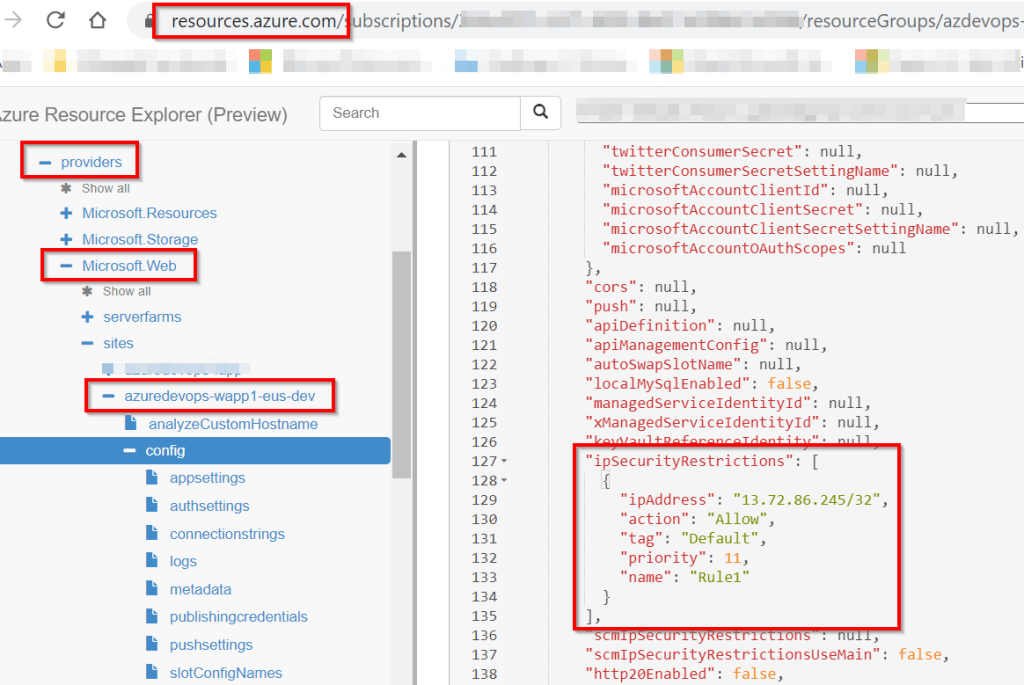The image size is (1024, 685).
Task: Click the browser home icon
Action: tap(98, 19)
